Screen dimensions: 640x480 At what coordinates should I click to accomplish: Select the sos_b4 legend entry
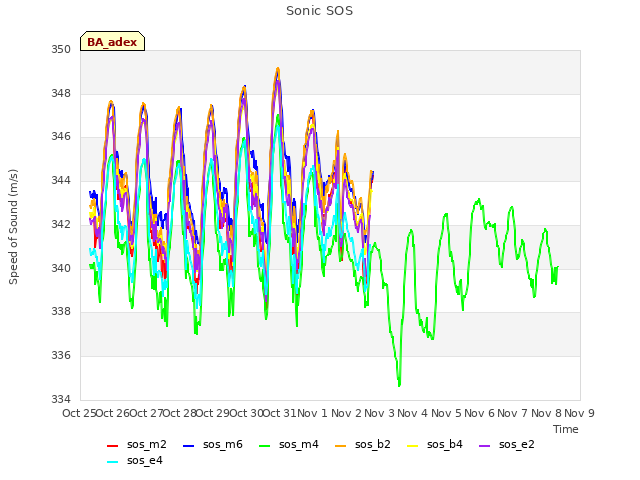click(435, 444)
